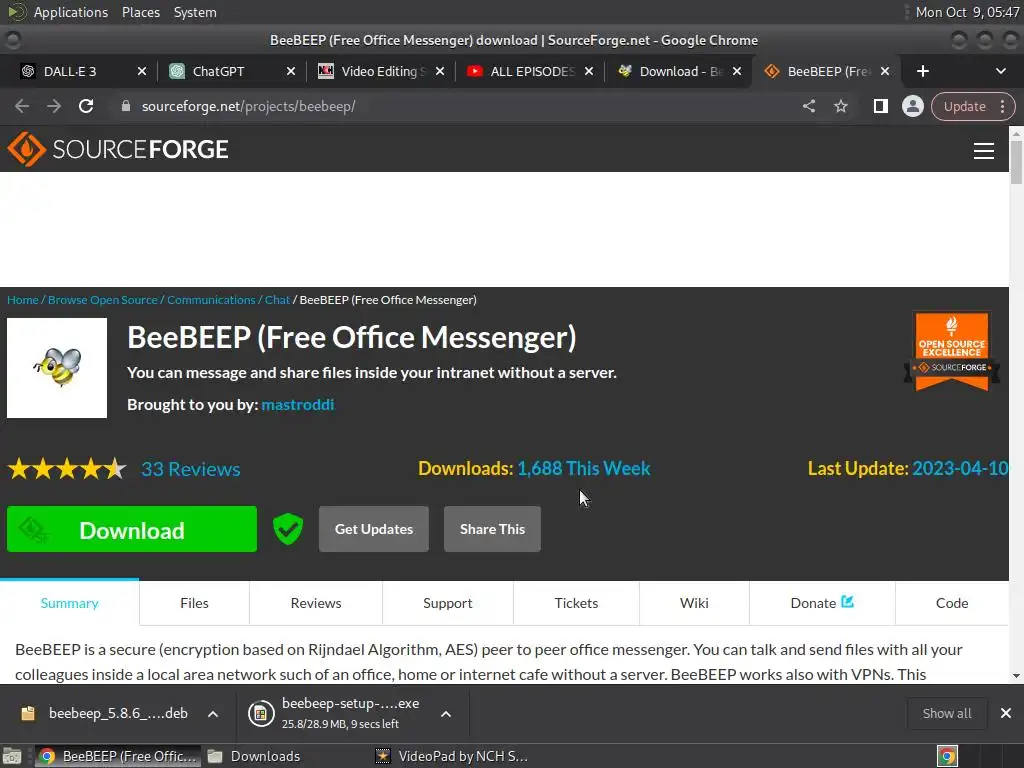
Task: Expand the tab search dropdown arrow
Action: (1000, 71)
